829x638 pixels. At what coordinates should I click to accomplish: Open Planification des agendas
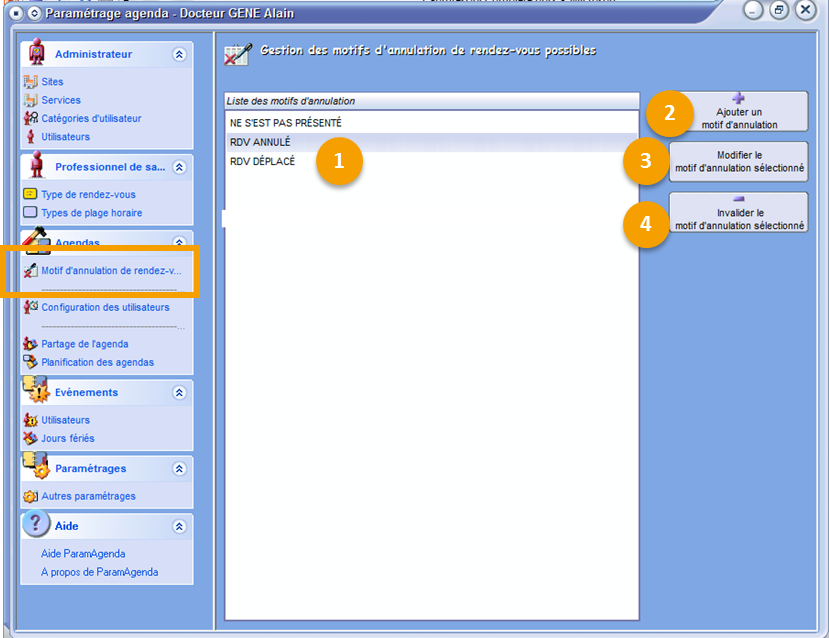(x=97, y=362)
